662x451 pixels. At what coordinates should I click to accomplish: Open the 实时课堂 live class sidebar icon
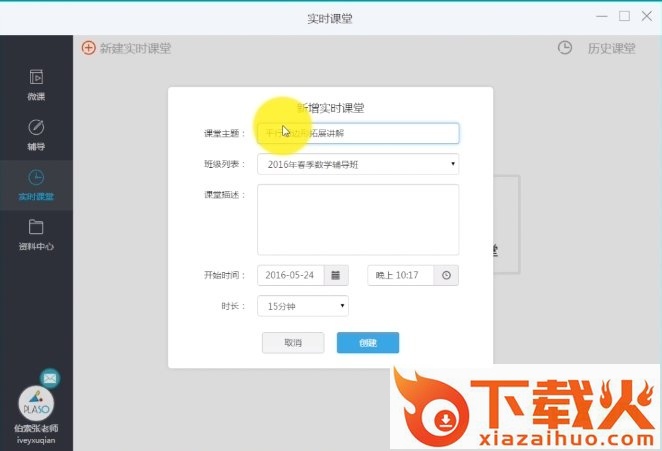36,178
